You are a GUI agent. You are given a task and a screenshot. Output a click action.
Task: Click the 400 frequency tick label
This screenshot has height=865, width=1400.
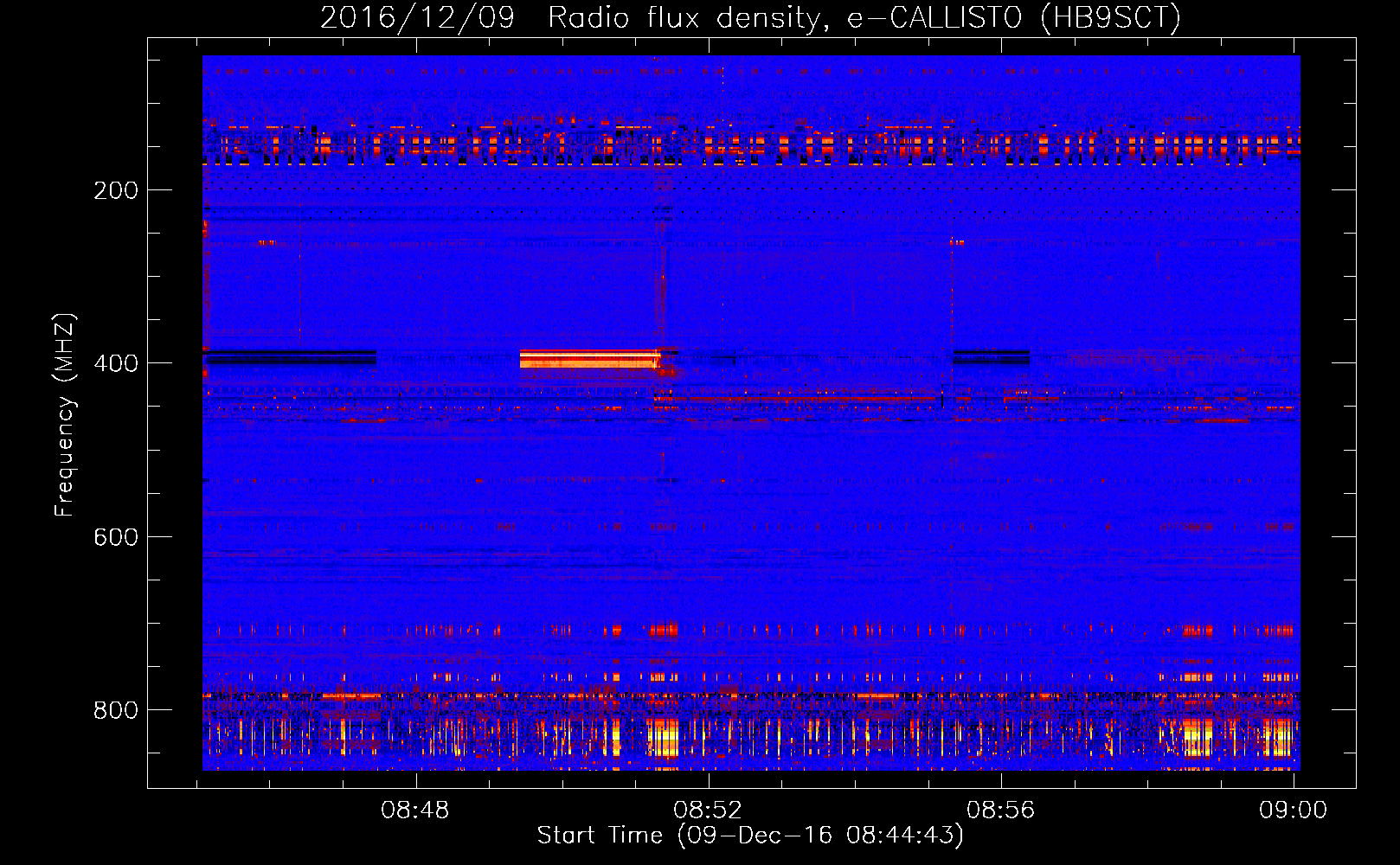[116, 363]
